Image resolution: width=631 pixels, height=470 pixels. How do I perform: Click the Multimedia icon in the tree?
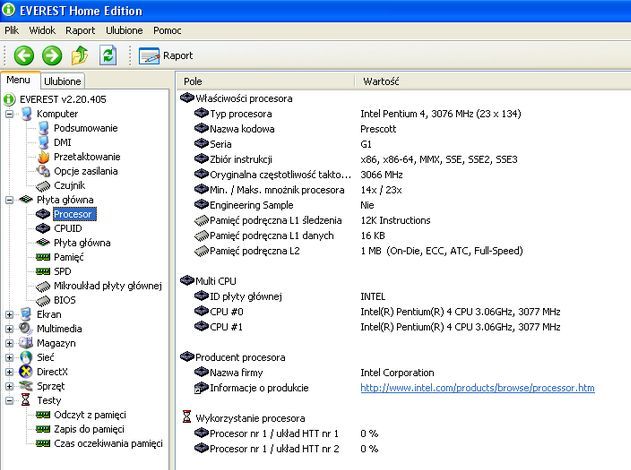[x=26, y=328]
